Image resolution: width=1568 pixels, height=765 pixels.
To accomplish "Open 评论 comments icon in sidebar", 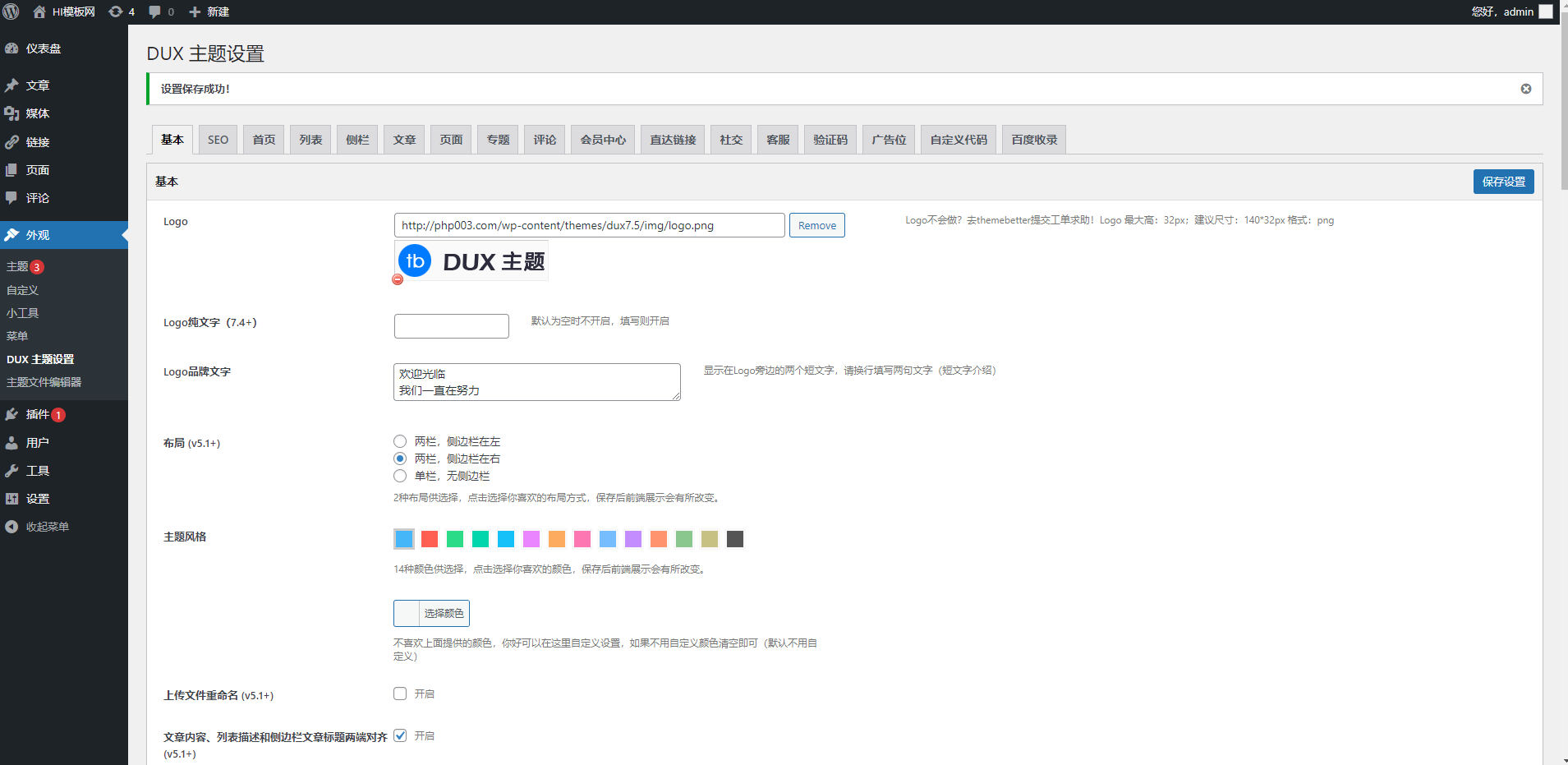I will coord(11,198).
